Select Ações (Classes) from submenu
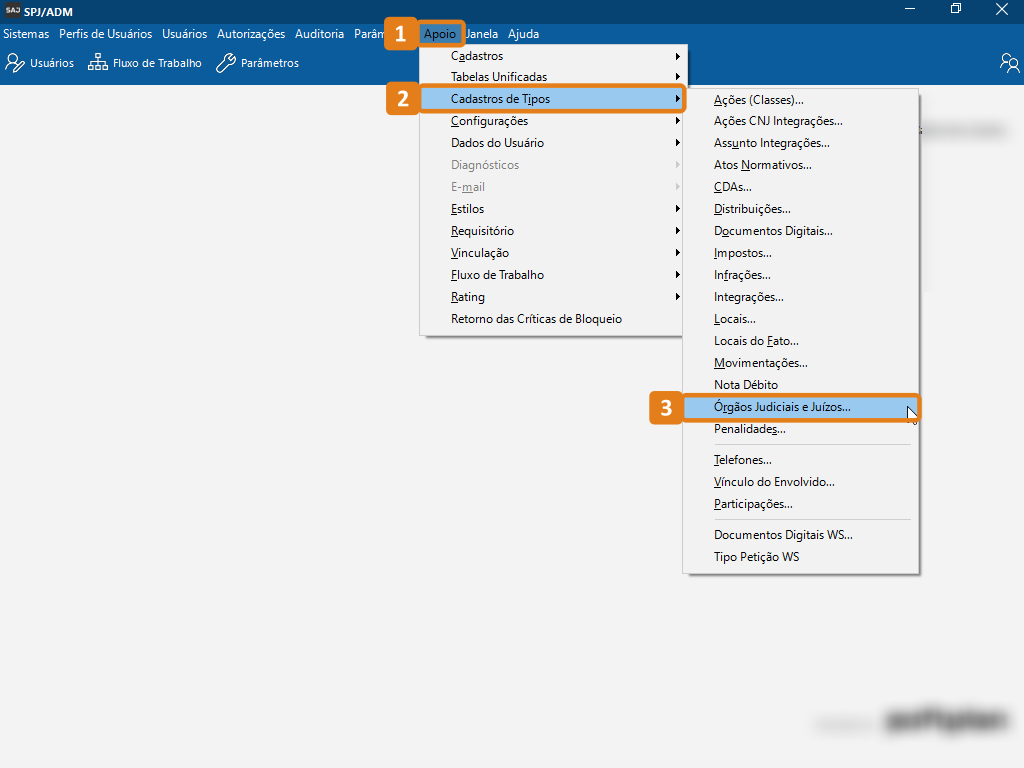 click(x=759, y=100)
